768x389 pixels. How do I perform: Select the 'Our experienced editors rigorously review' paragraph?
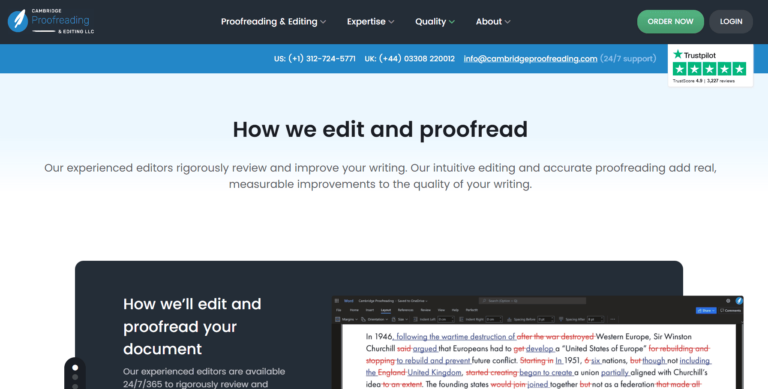[380, 176]
